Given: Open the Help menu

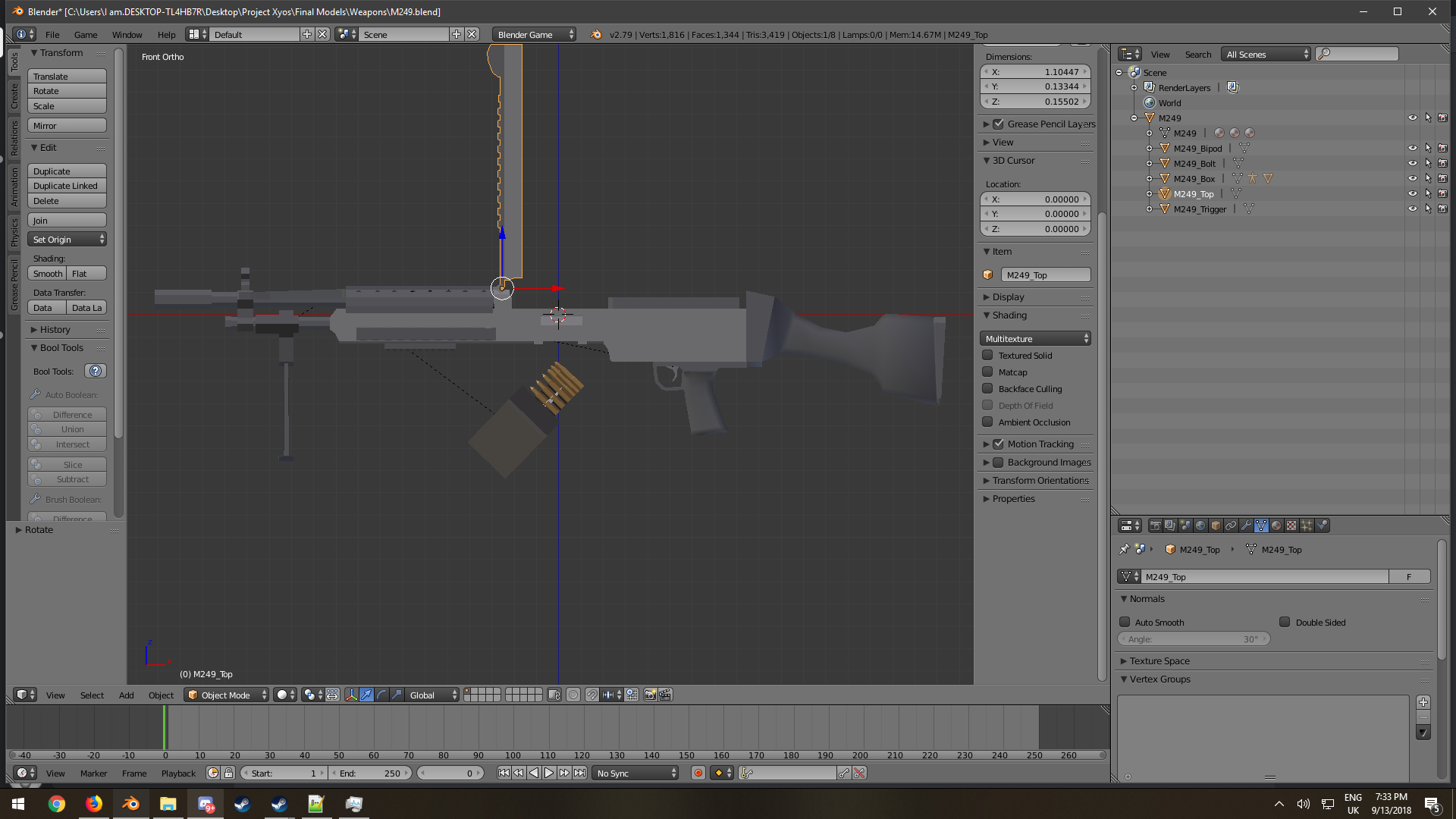Looking at the screenshot, I should click(166, 35).
